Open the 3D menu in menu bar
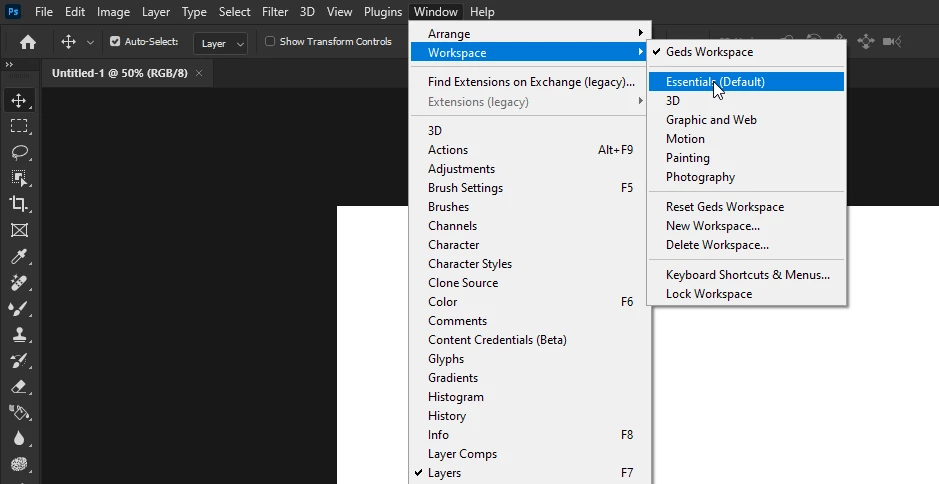The image size is (939, 484). [307, 12]
